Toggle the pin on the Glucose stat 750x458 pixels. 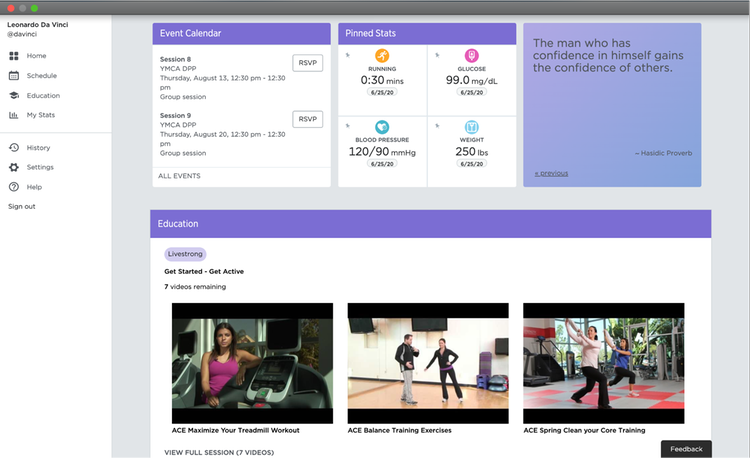pos(436,55)
